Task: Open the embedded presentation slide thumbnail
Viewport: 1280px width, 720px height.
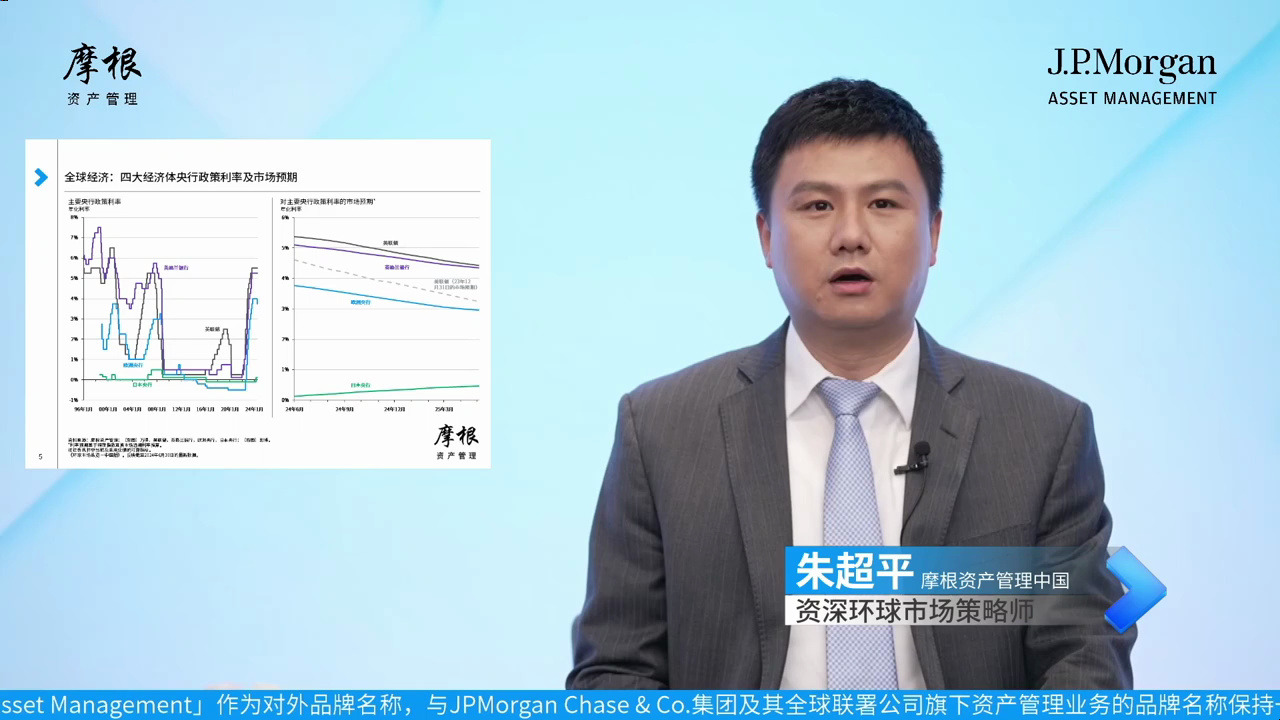Action: pyautogui.click(x=258, y=304)
